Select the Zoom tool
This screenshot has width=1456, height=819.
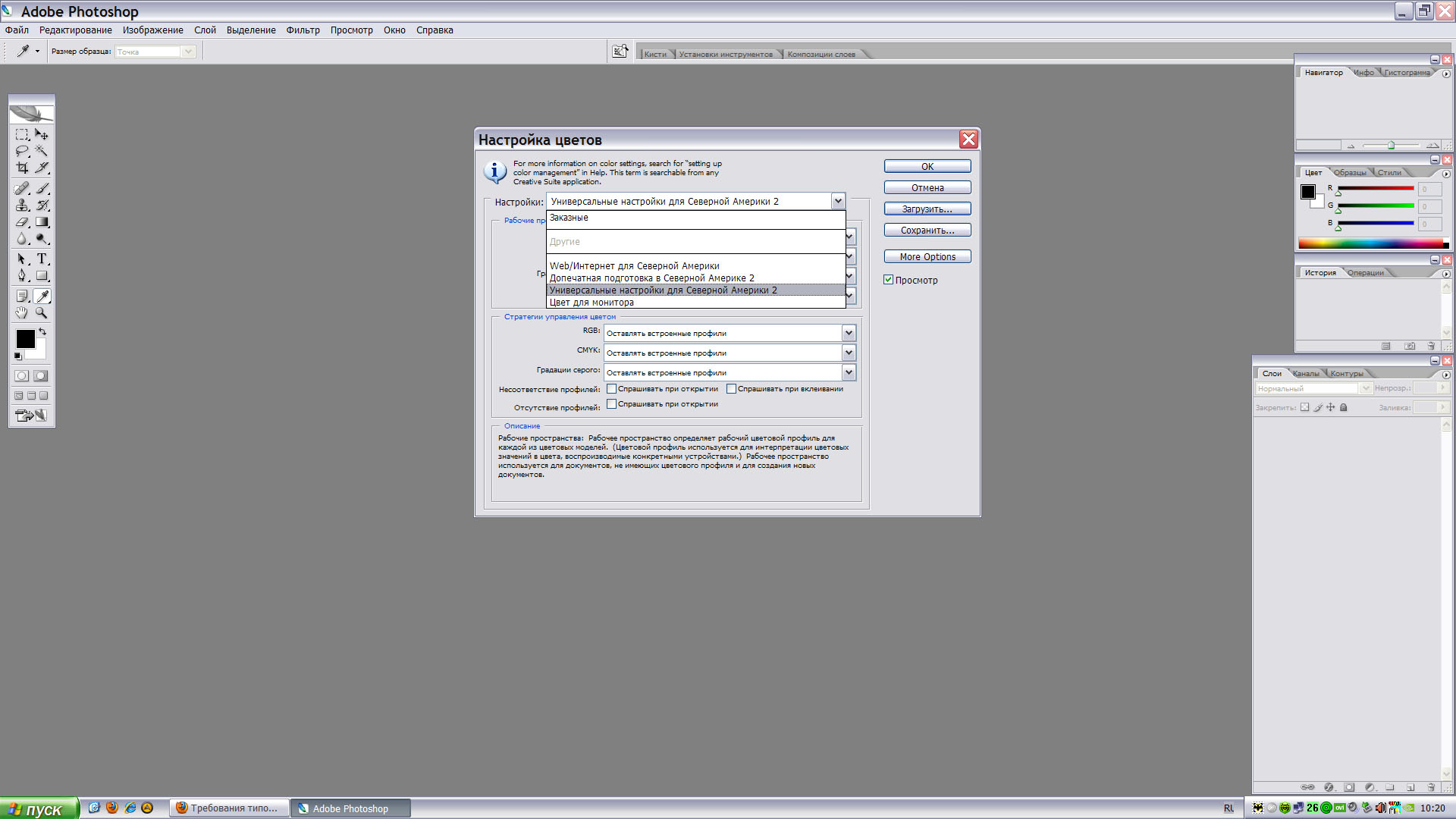[x=42, y=313]
